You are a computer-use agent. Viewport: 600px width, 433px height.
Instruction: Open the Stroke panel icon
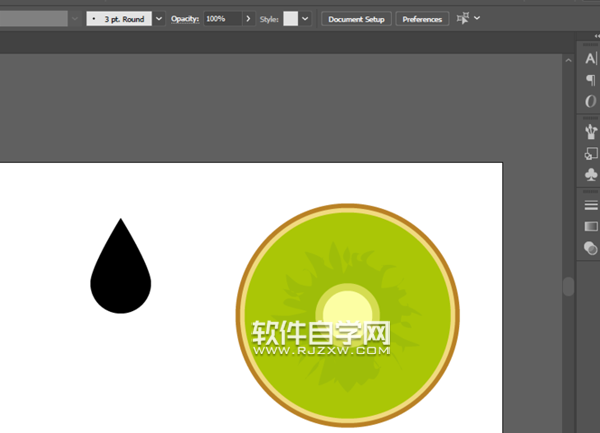(x=591, y=205)
